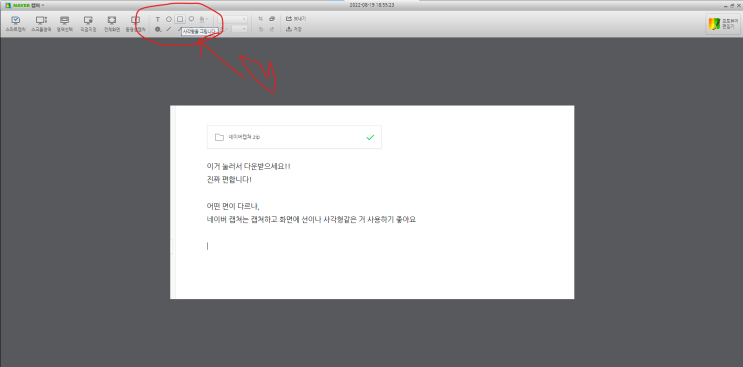The image size is (743, 367).
Task: Click the 보내기 send button
Action: coord(296,19)
